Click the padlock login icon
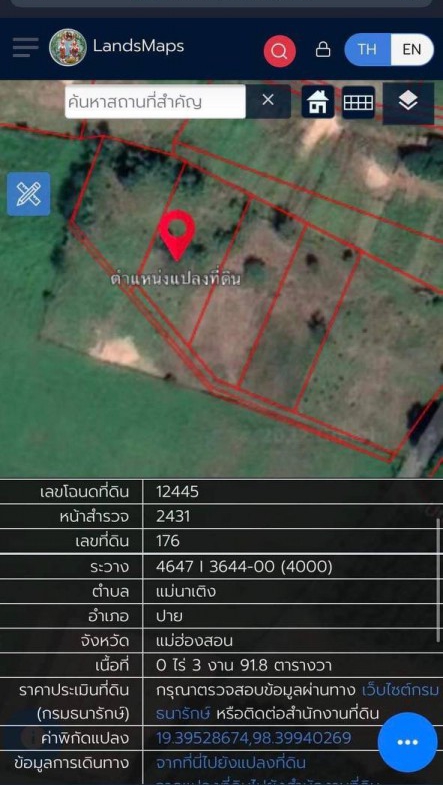This screenshot has height=785, width=443. click(323, 50)
